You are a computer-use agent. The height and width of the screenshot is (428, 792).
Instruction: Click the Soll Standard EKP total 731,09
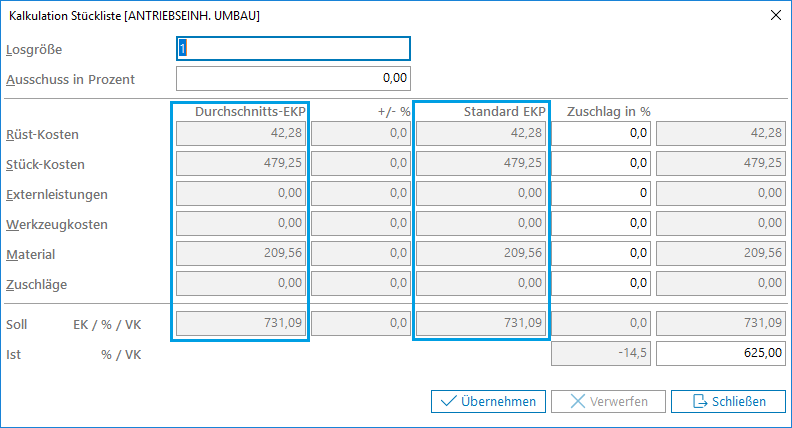pyautogui.click(x=481, y=324)
